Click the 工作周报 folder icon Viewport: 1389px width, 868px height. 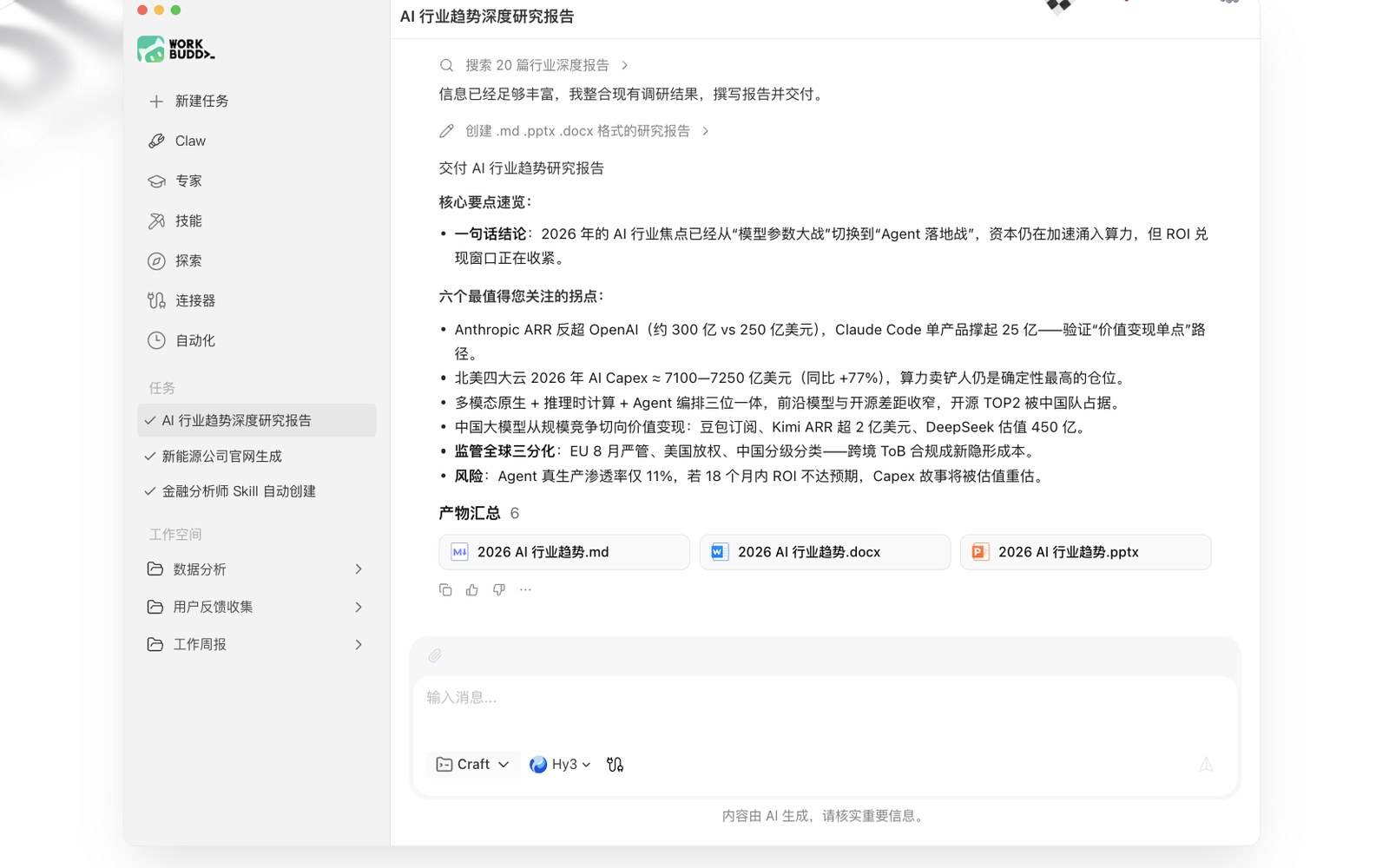(155, 644)
